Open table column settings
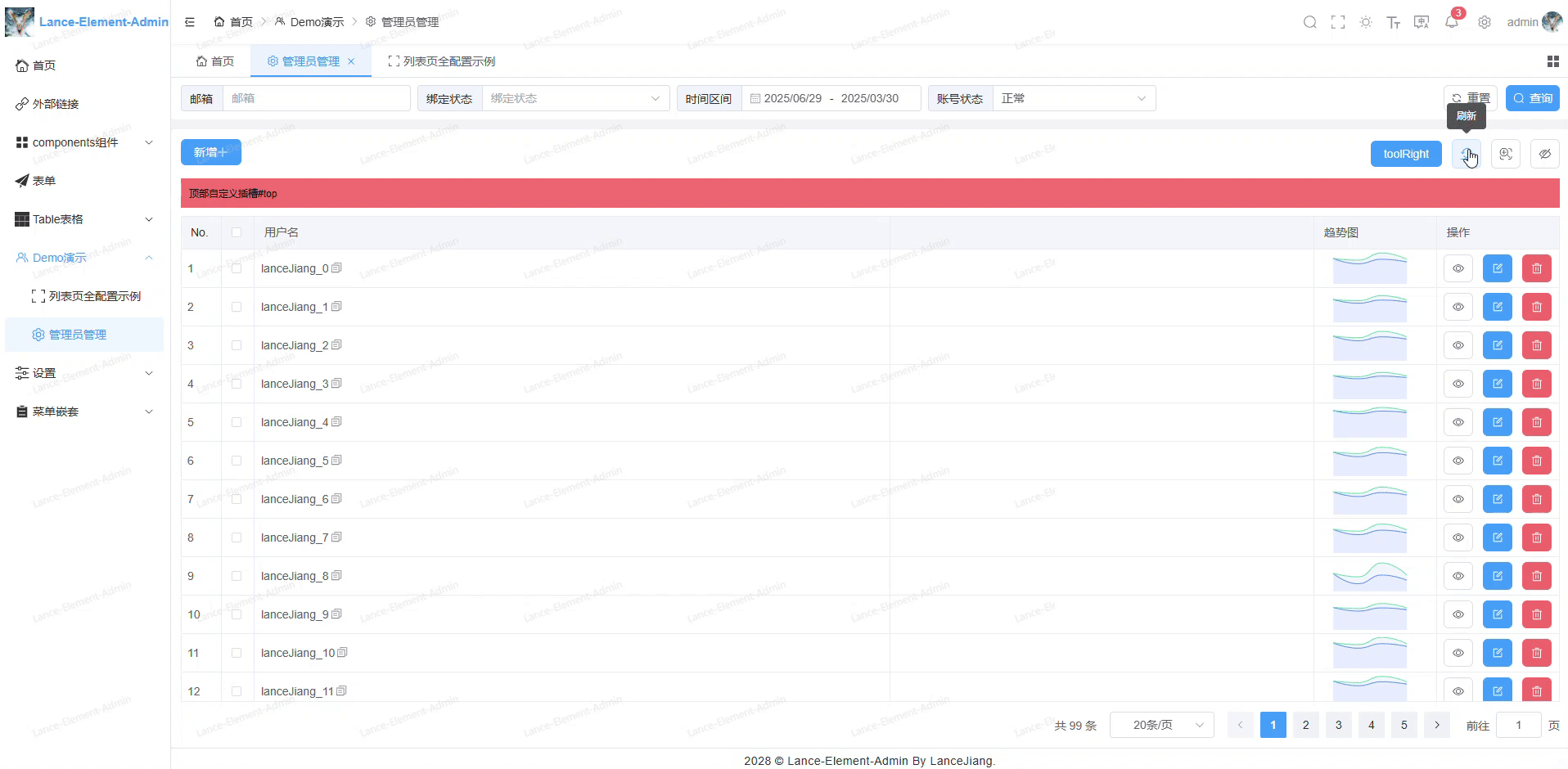The width and height of the screenshot is (1568, 769). pos(1505,154)
